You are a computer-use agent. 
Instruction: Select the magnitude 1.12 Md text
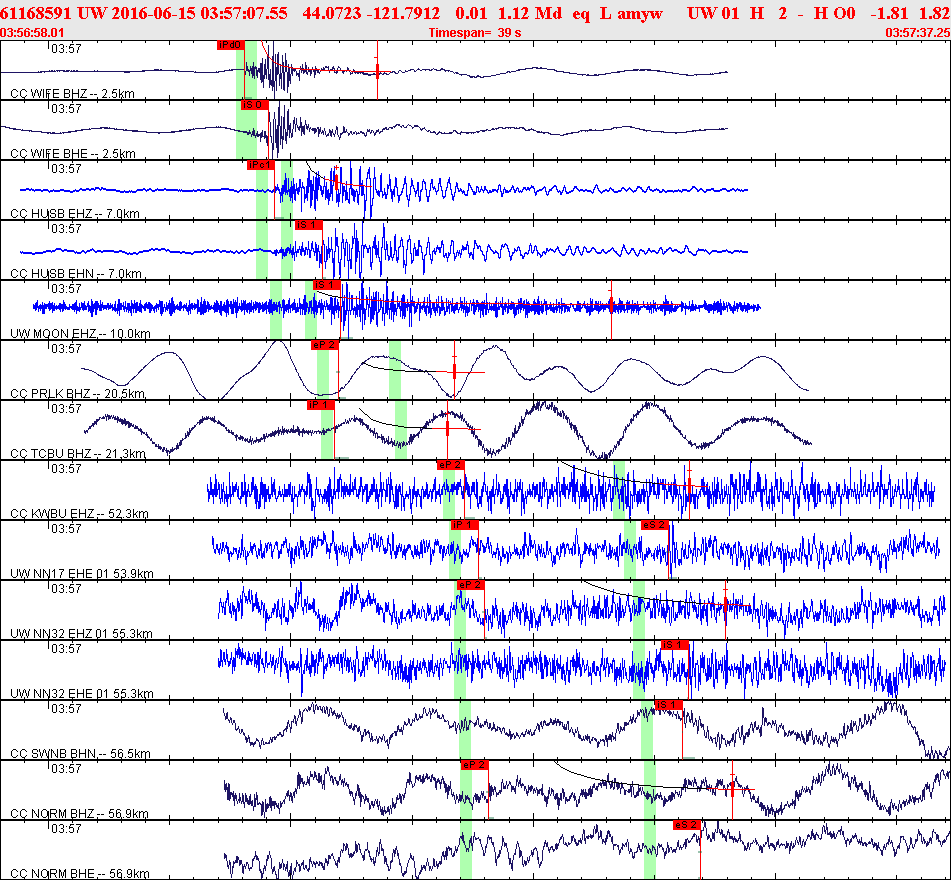530,13
